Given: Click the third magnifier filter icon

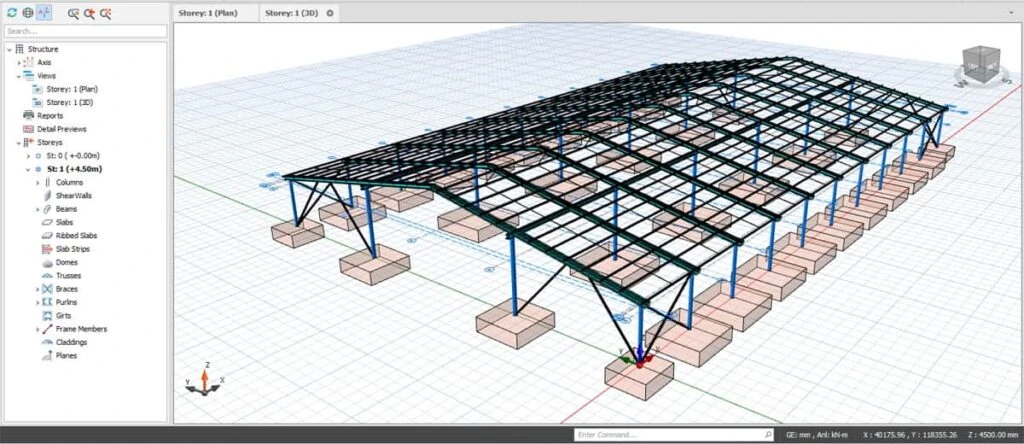Looking at the screenshot, I should 105,13.
